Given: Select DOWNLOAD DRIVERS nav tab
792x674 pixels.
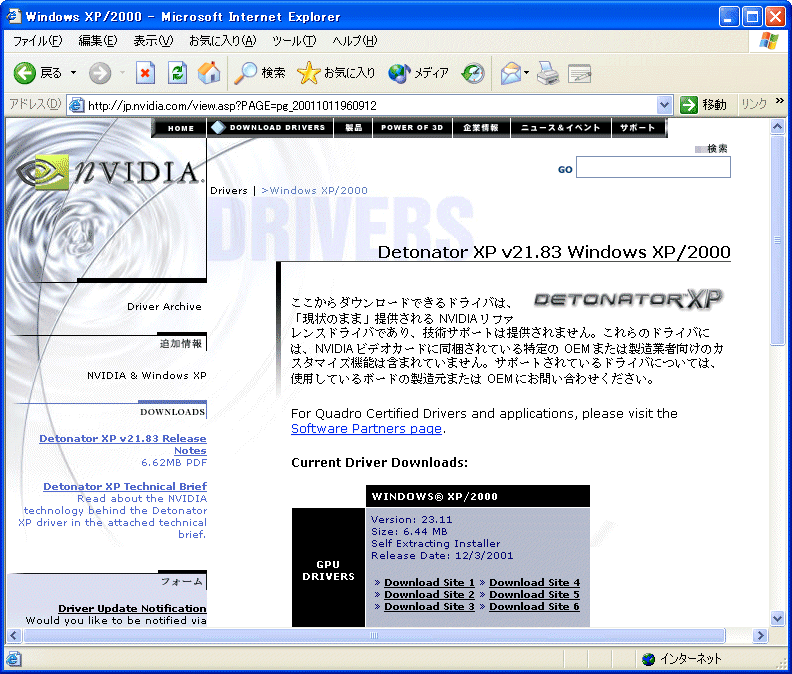Looking at the screenshot, I should (x=270, y=128).
